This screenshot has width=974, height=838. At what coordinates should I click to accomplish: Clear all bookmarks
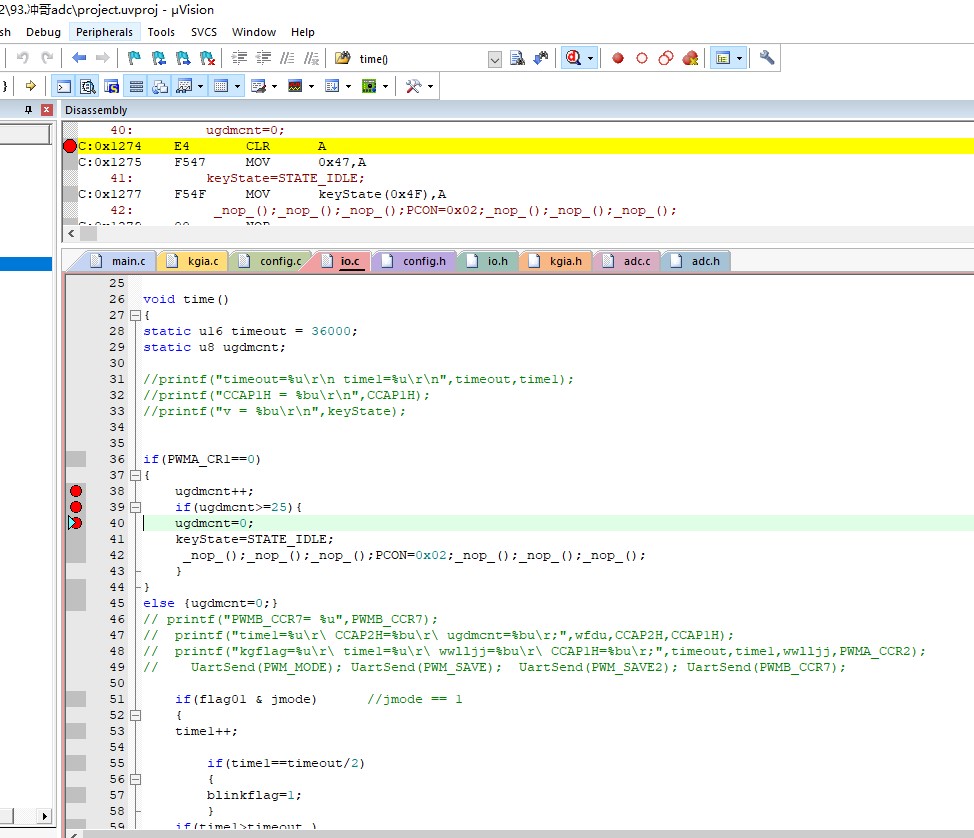(x=207, y=58)
